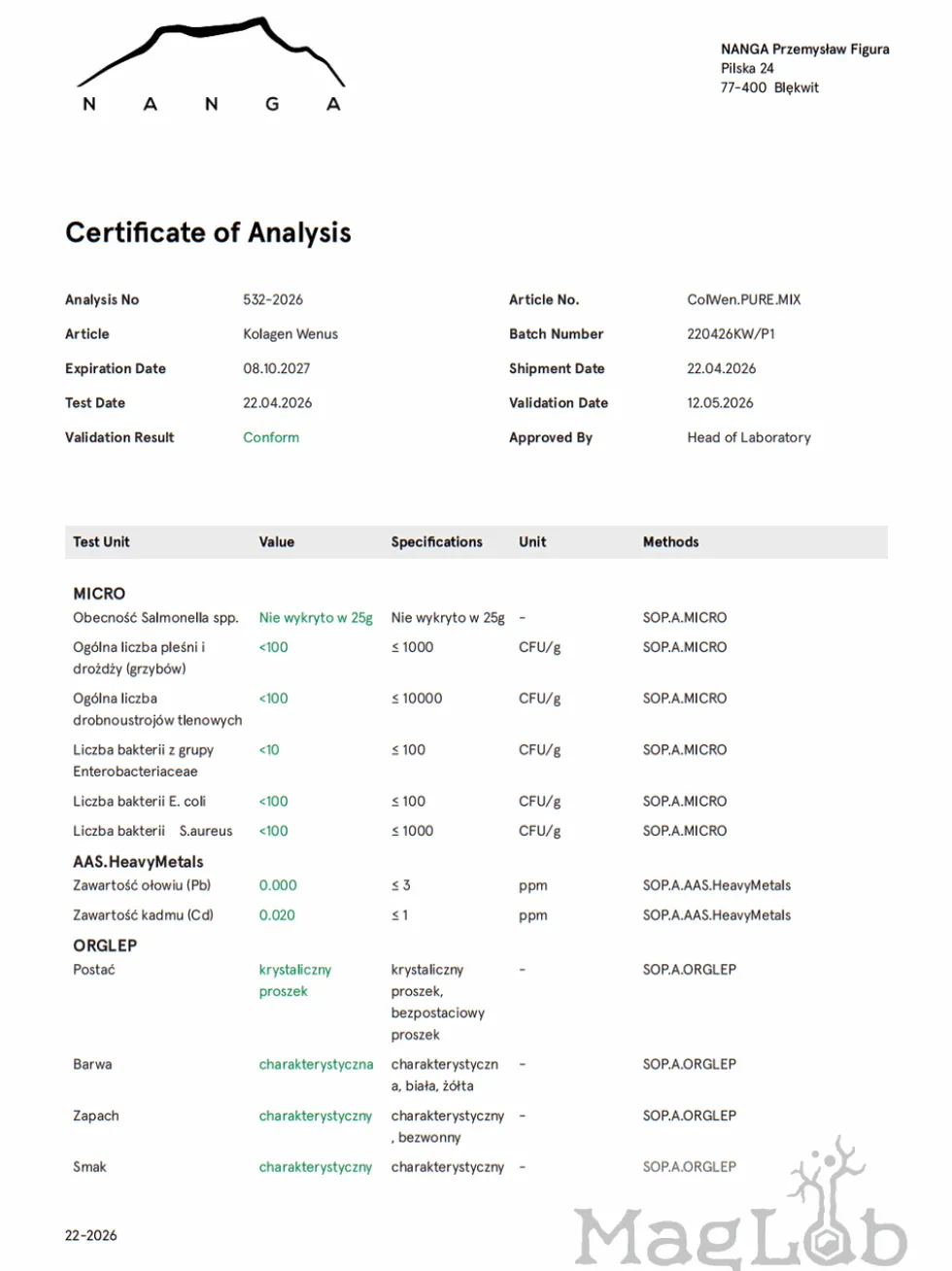This screenshot has height=1271, width=952.
Task: Click the 'Barwa' row label
Action: click(92, 1064)
